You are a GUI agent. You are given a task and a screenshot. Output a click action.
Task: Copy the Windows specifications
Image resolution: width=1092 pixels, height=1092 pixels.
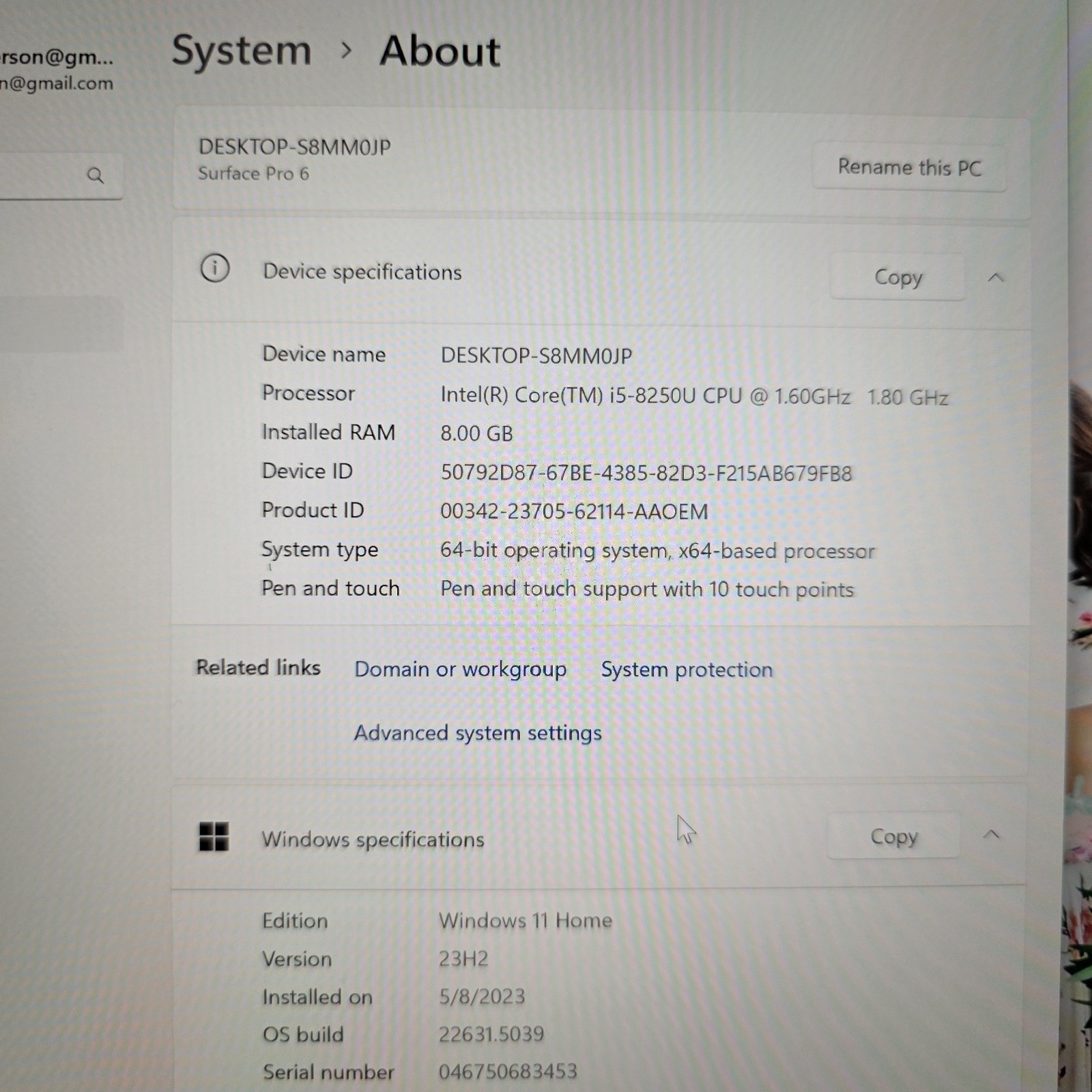[893, 835]
